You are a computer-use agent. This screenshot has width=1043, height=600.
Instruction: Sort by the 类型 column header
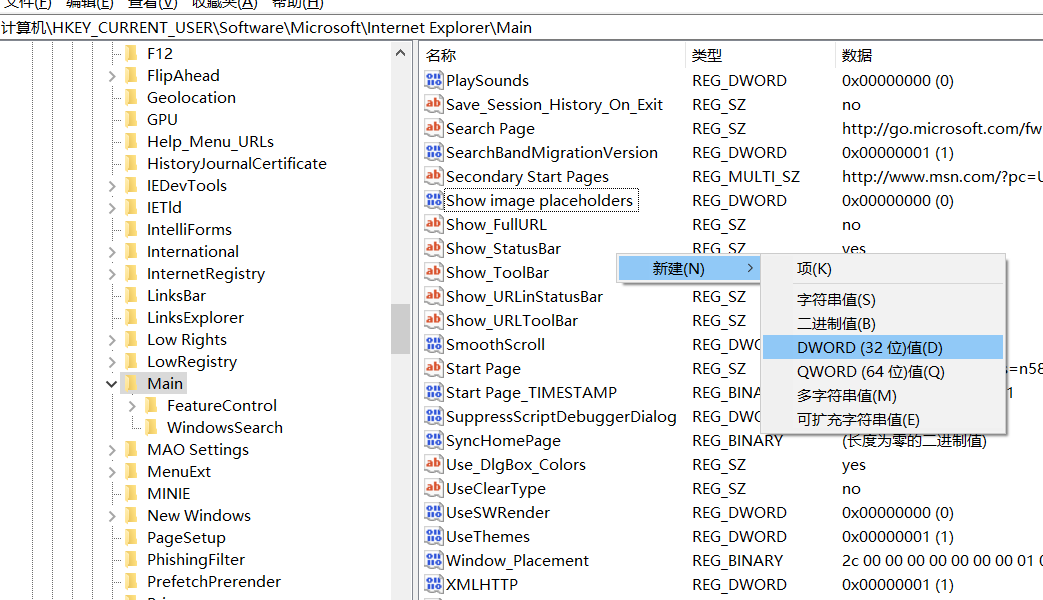click(760, 55)
